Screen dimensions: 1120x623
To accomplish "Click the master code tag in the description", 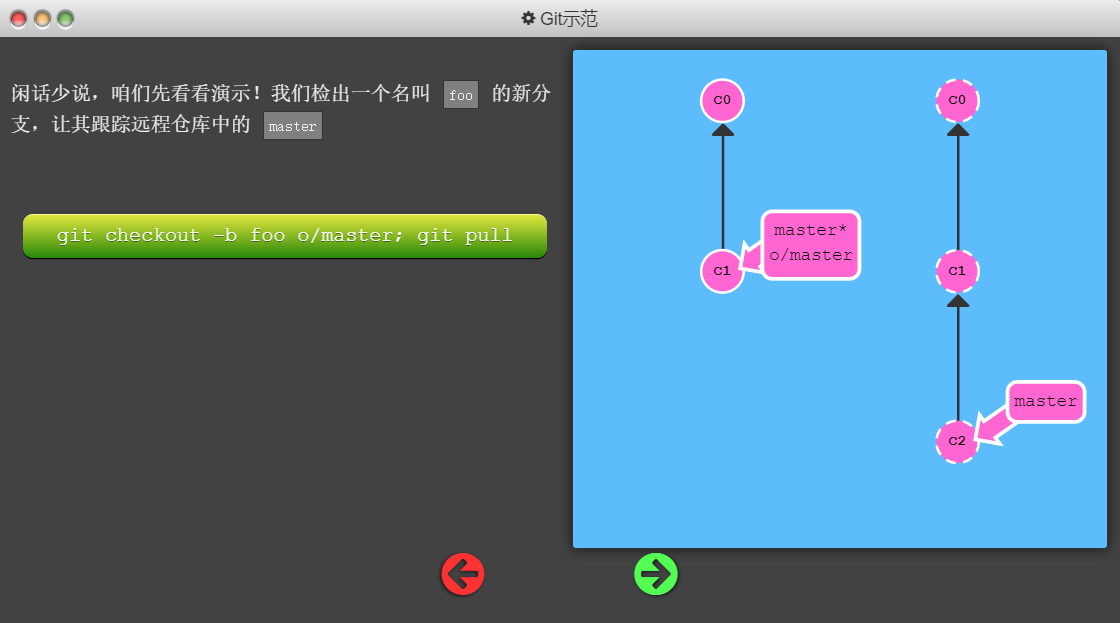I will click(293, 127).
